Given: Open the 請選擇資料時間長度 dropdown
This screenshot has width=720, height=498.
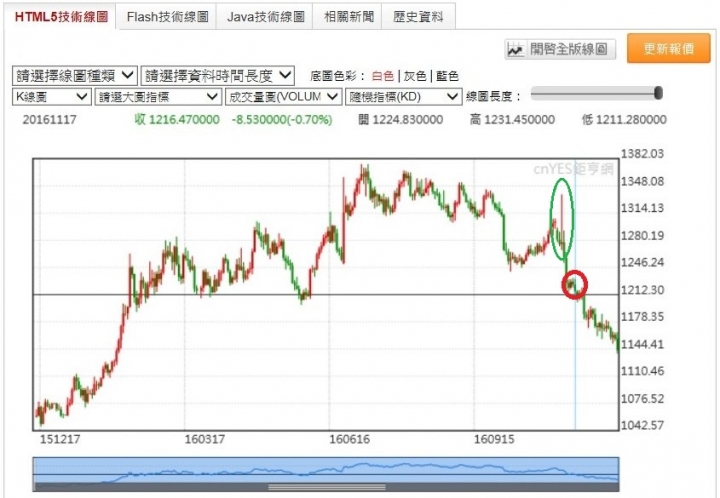Looking at the screenshot, I should [217, 76].
